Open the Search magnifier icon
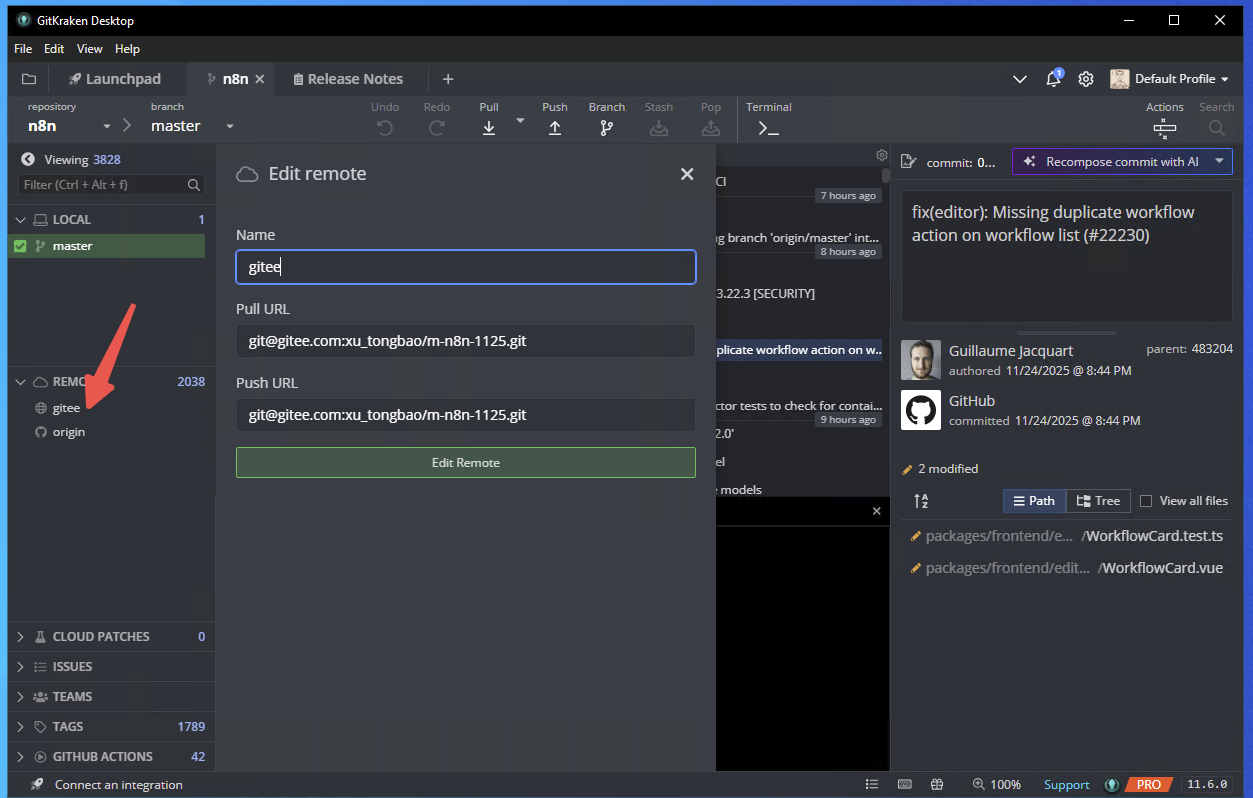Screen dimensions: 1253x798 (1217, 128)
